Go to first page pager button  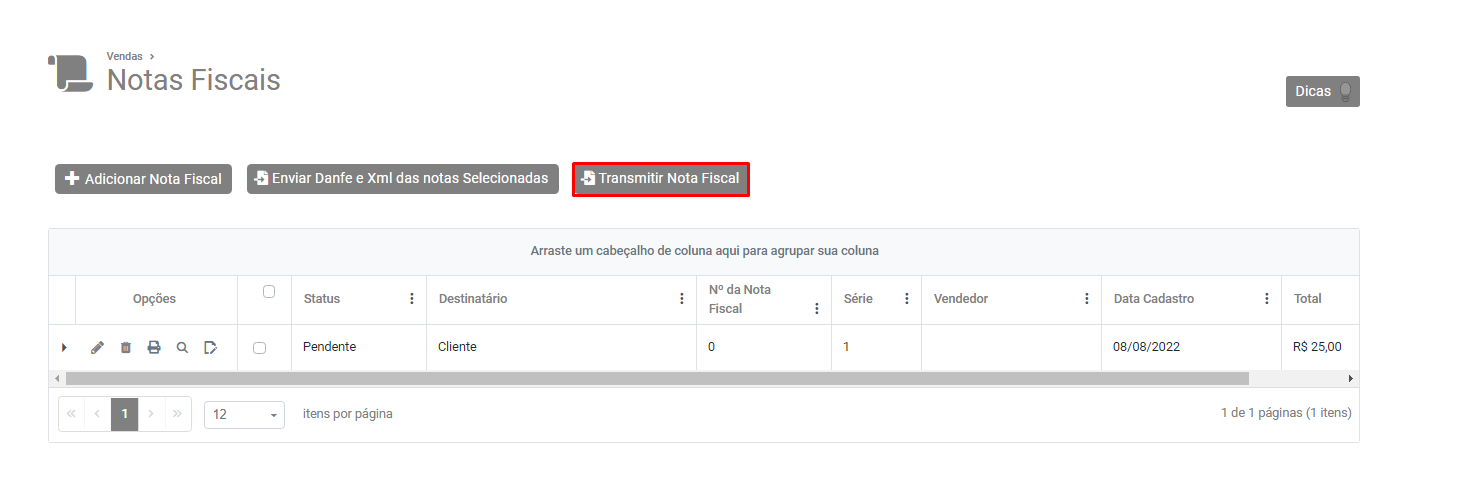[71, 414]
